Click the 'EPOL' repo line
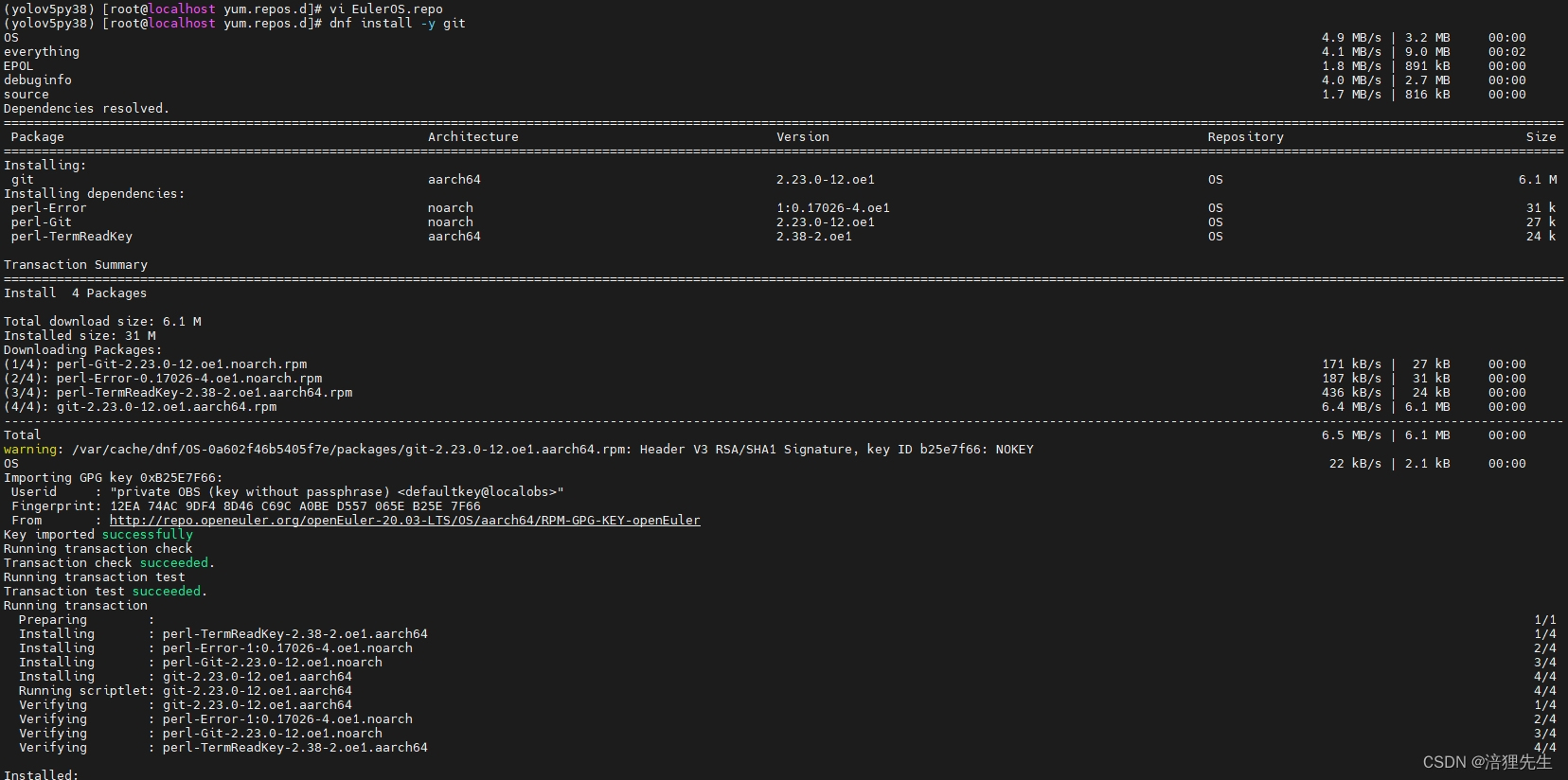Screen dimensions: 1568x780 (x=19, y=66)
